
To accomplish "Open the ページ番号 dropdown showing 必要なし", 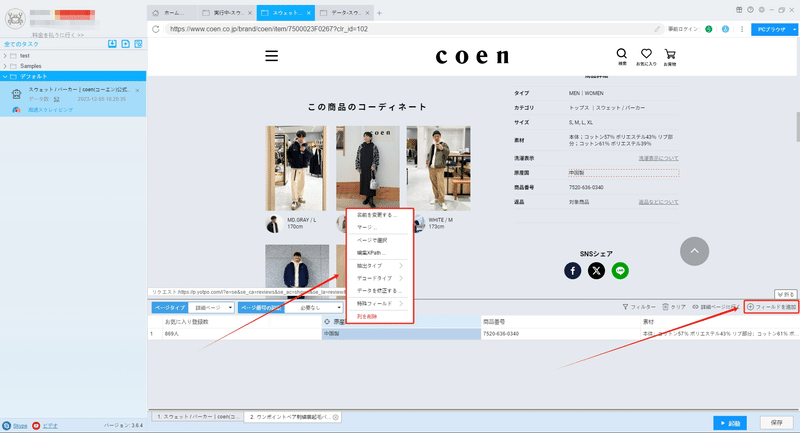I will [x=313, y=308].
